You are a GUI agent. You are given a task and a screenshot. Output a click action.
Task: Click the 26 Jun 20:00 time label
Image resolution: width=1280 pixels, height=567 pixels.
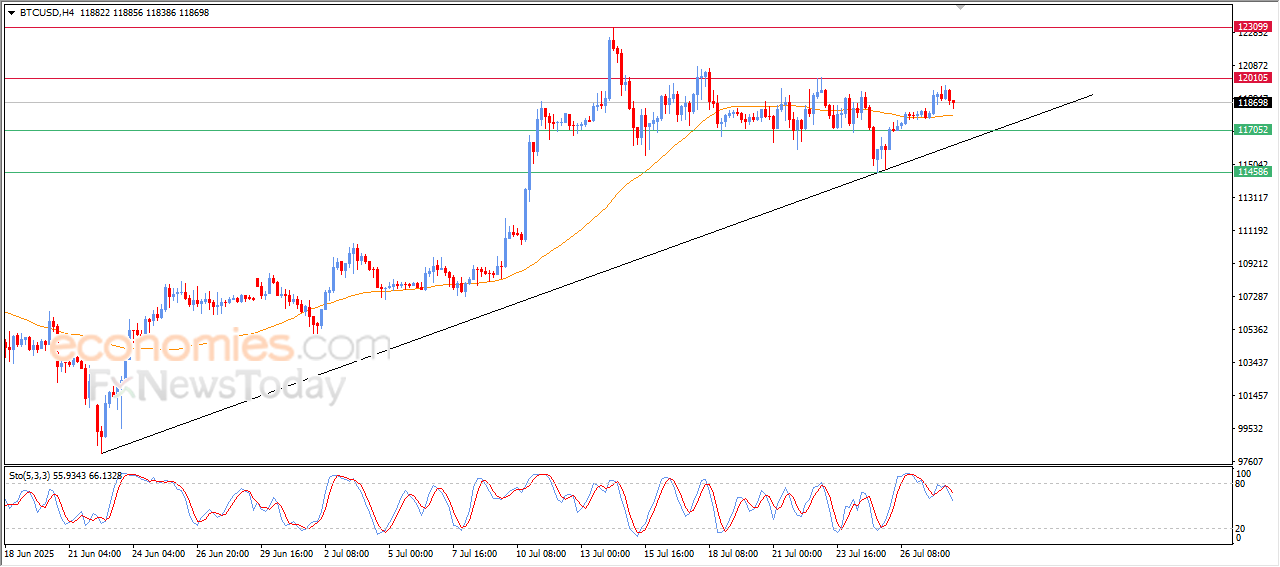tap(223, 552)
